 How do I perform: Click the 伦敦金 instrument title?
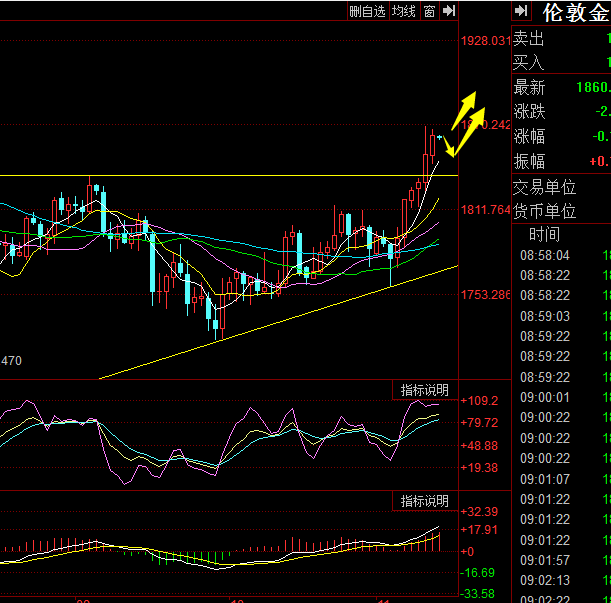pos(574,13)
